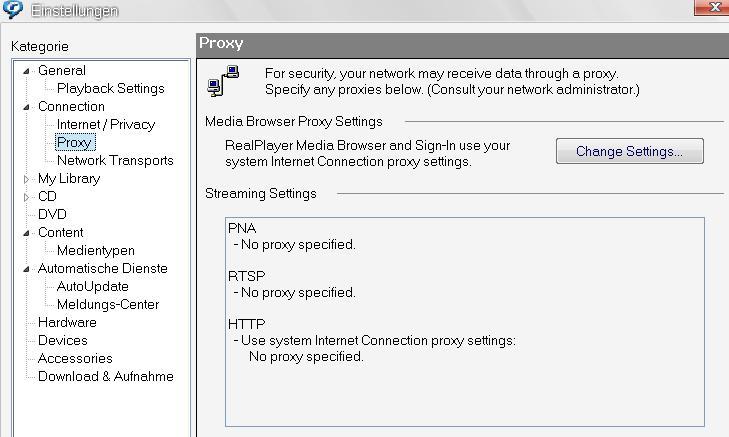Expand the CD category arrow
The height and width of the screenshot is (437, 729).
(x=27, y=198)
